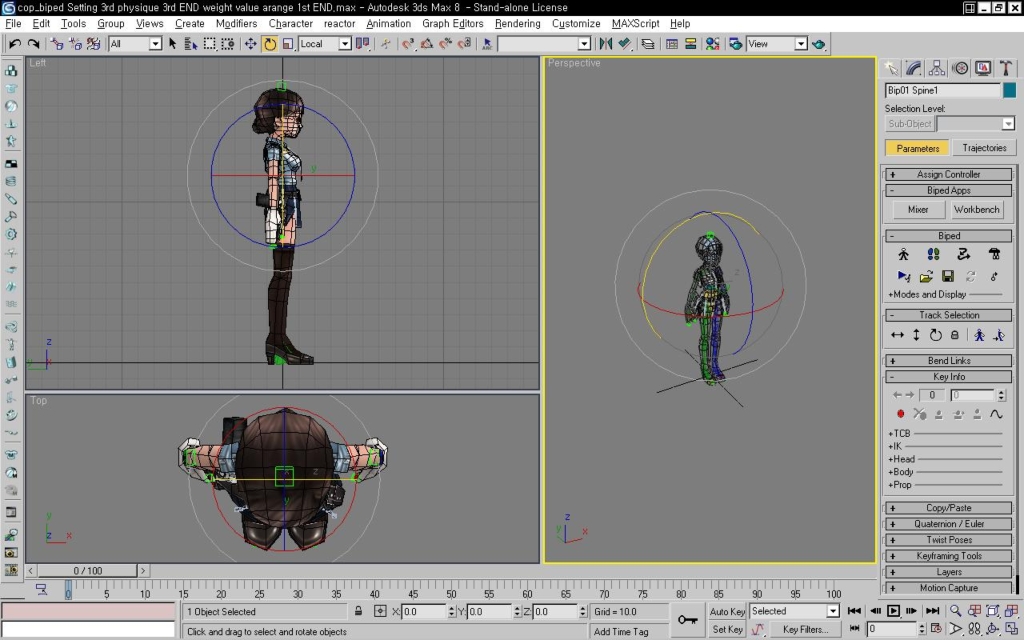Click the Biped Save File floppy icon

click(x=948, y=276)
